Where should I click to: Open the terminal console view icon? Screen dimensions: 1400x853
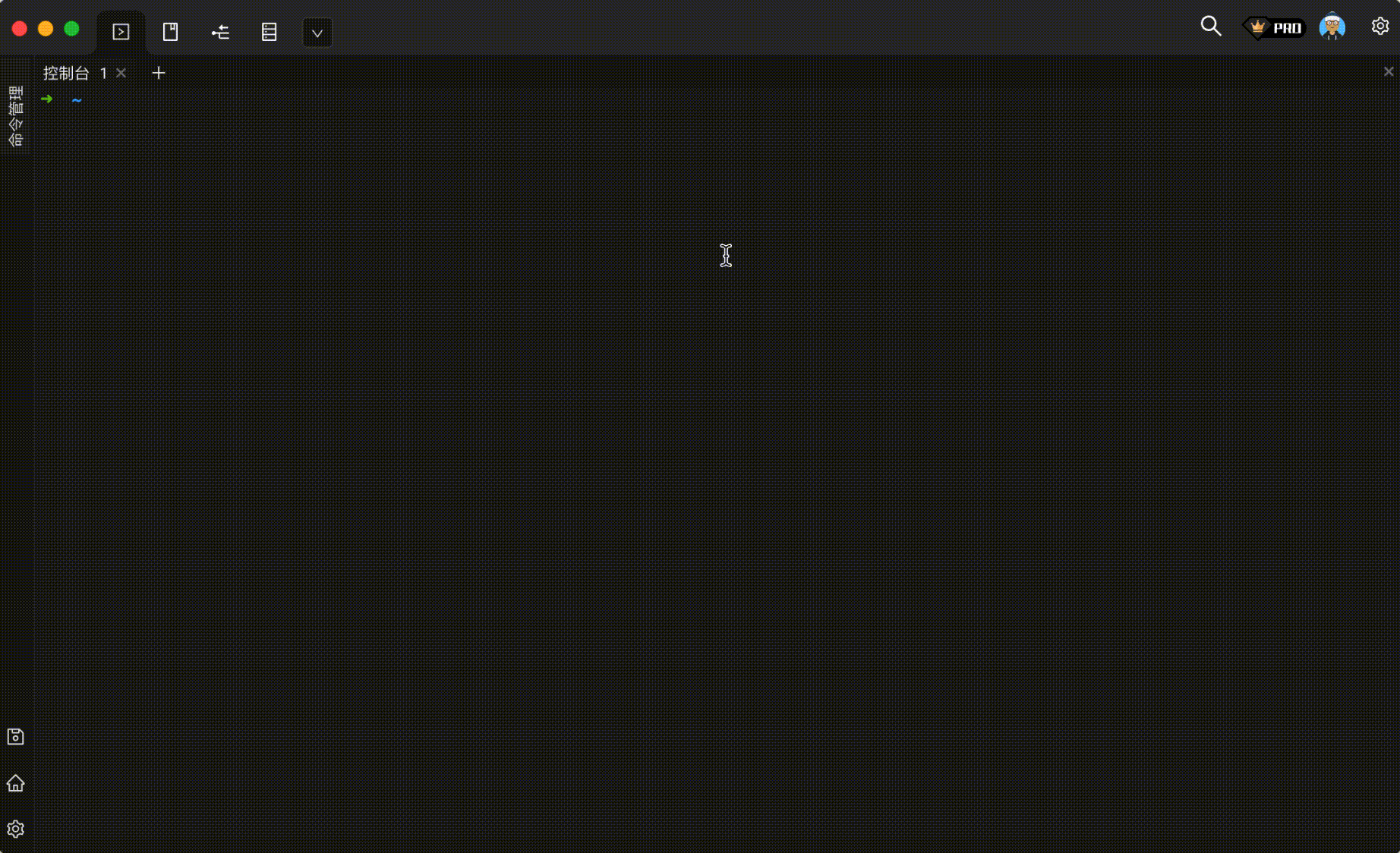click(x=121, y=32)
